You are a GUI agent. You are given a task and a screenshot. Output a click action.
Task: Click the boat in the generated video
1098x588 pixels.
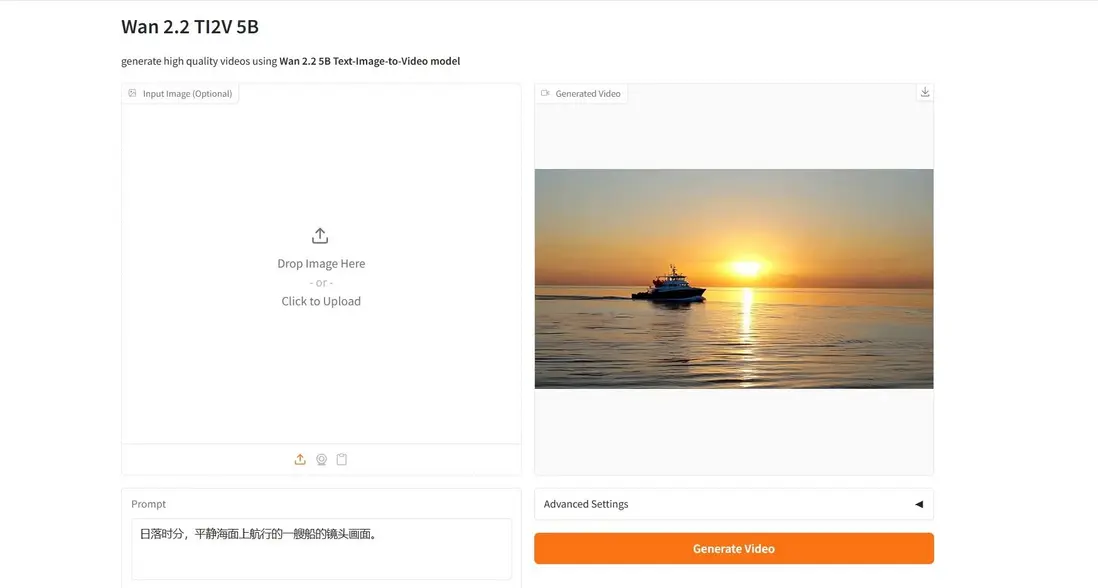[x=671, y=286]
